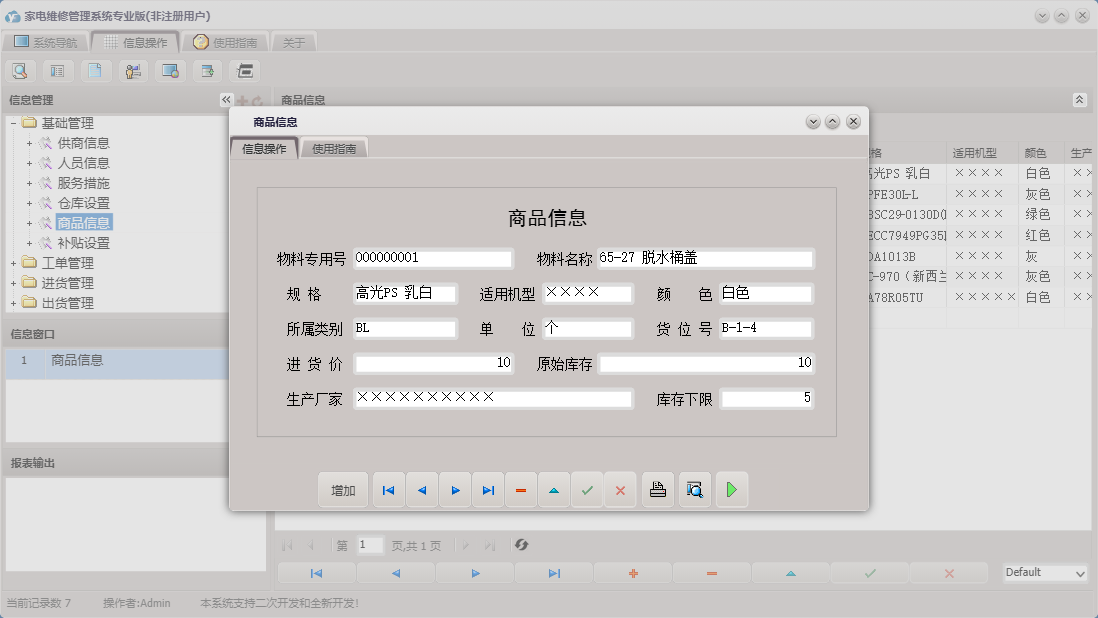Collapse the 信息管理 panel with the chevron
The width and height of the screenshot is (1098, 618).
coord(226,99)
